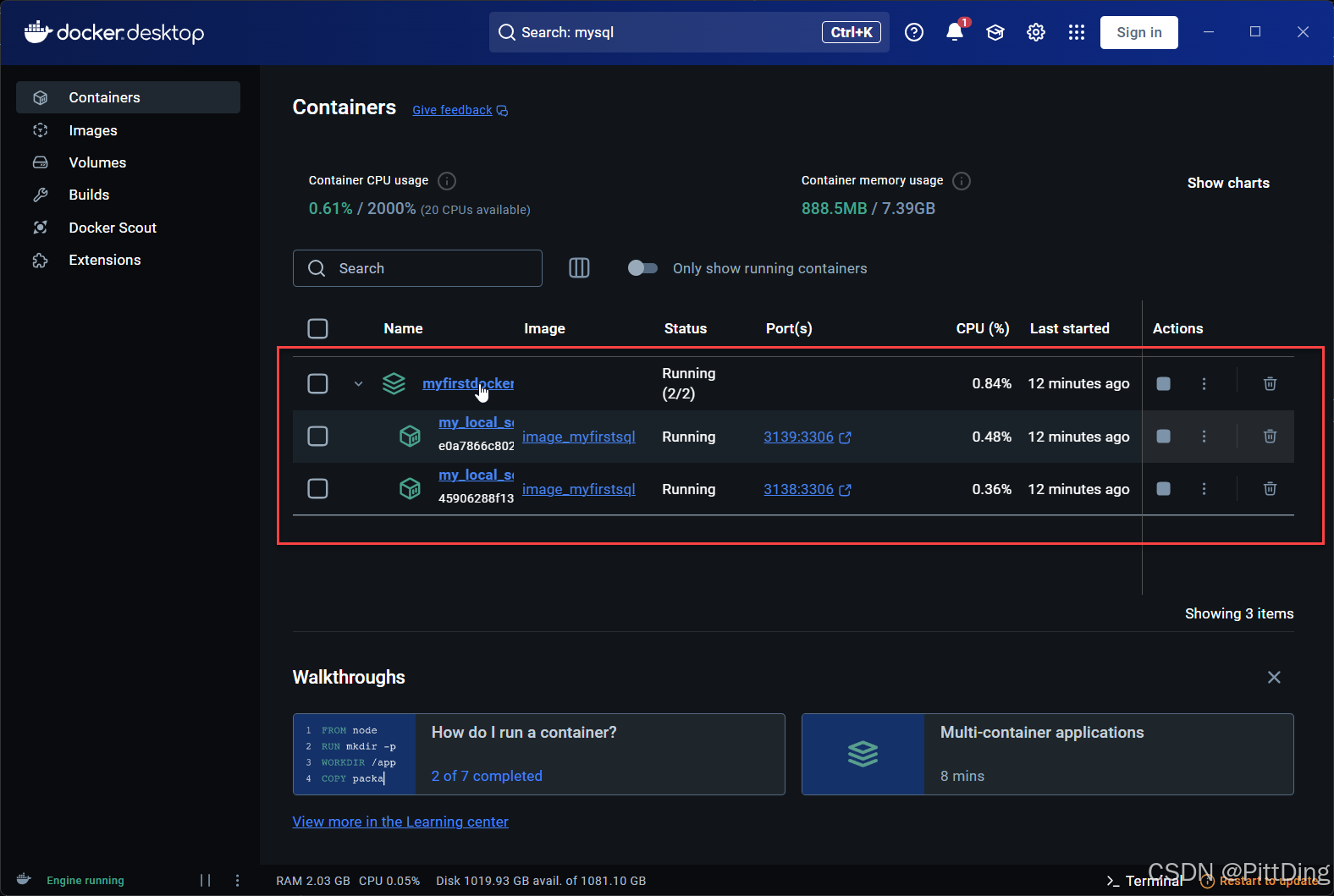The image size is (1334, 896).
Task: Click Show charts
Action: 1228,183
